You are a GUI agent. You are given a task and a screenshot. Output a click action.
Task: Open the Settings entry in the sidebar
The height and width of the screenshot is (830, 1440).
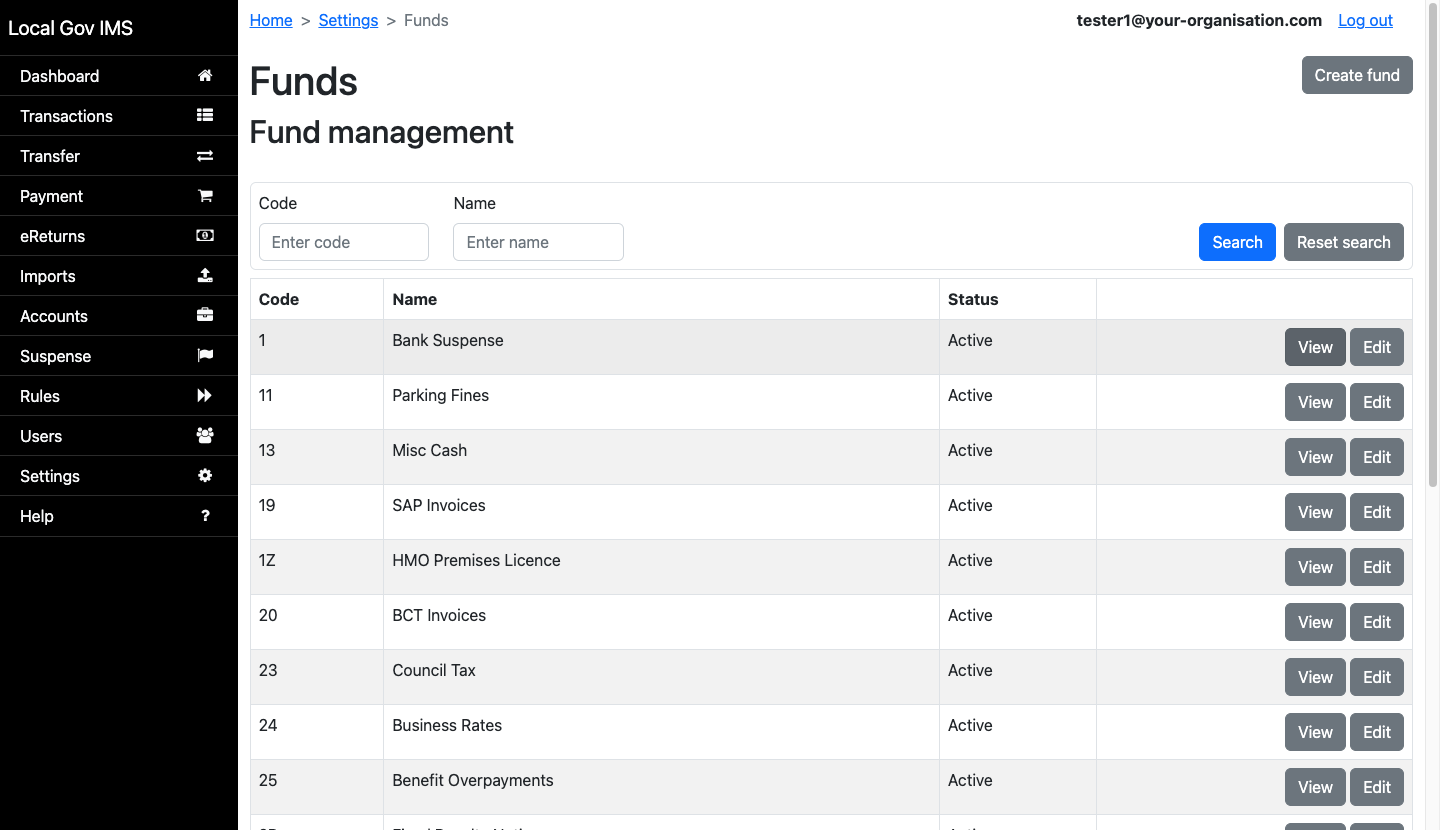[x=49, y=475]
